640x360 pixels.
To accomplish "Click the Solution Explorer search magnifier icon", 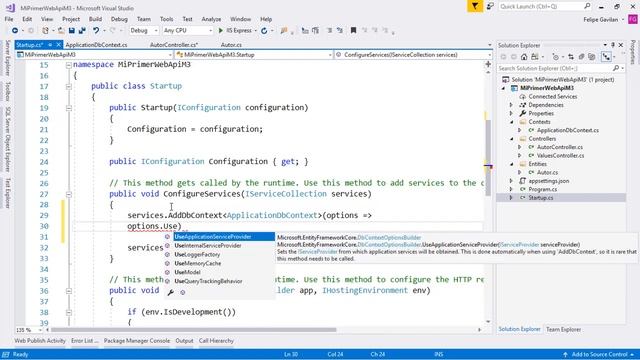I will coord(616,68).
